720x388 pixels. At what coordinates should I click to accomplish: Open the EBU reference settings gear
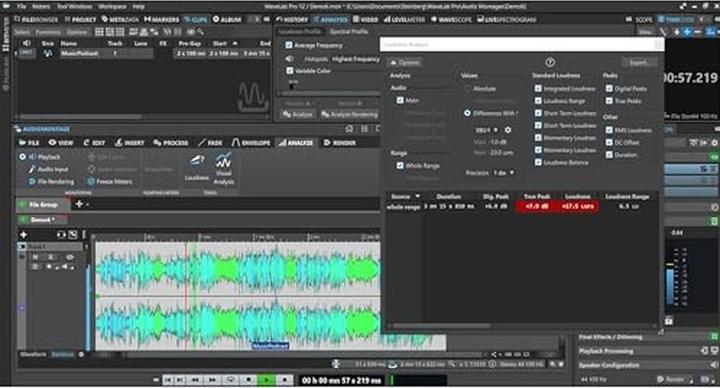click(x=508, y=130)
